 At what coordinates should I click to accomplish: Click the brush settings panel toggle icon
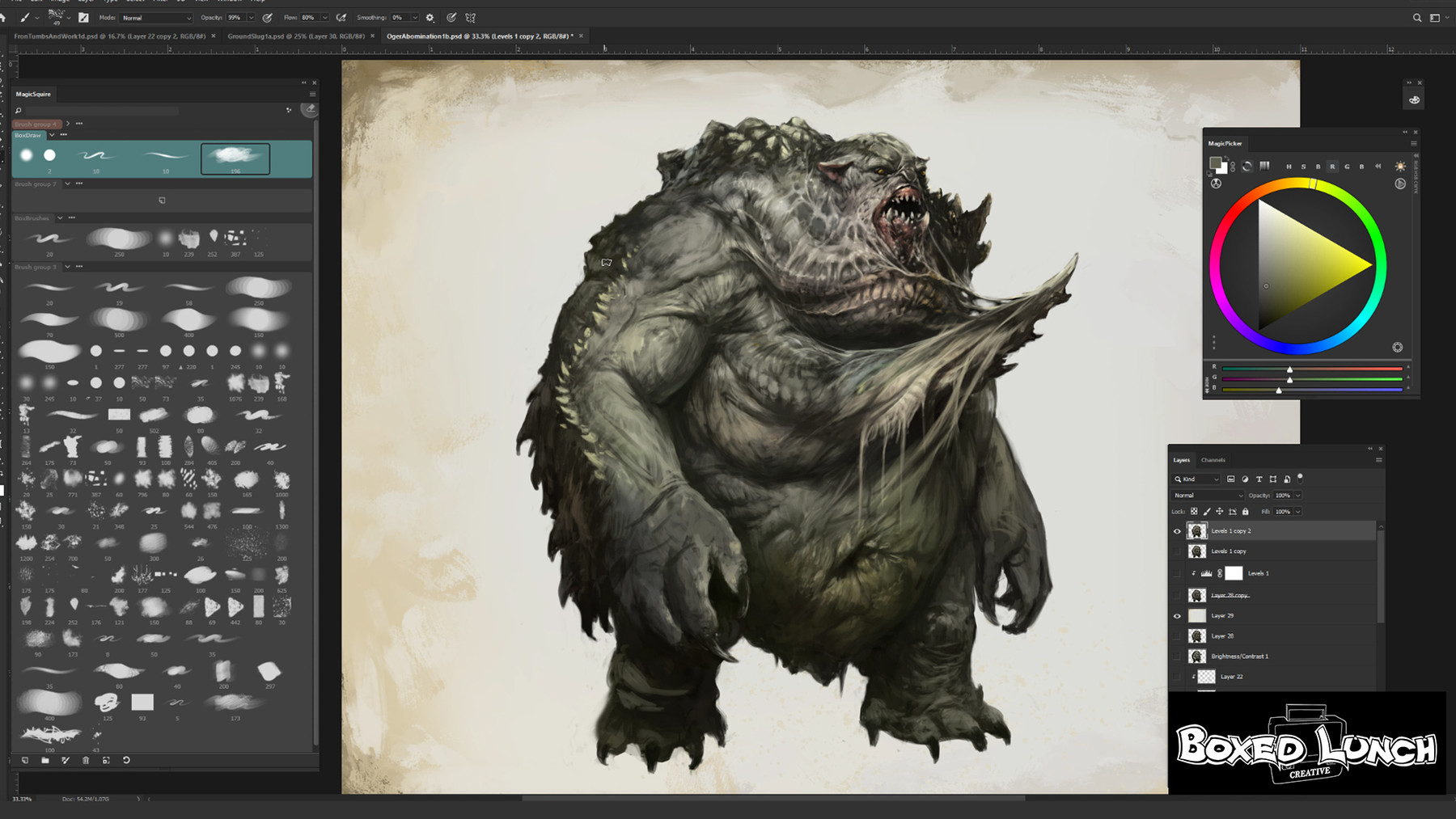point(83,17)
